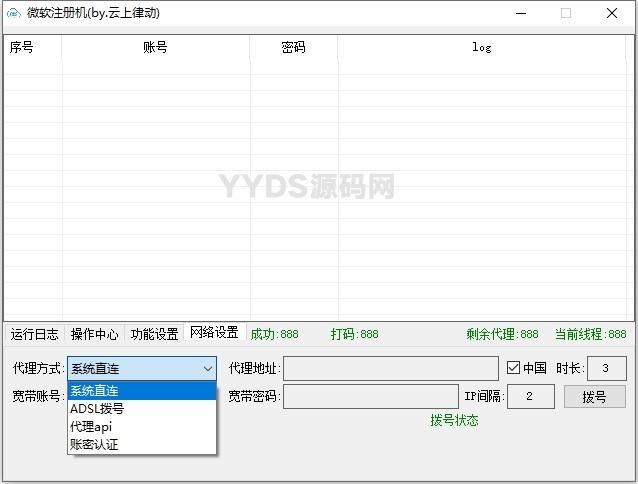
Task: Pick 代理api from the dropdown list
Action: coord(141,427)
